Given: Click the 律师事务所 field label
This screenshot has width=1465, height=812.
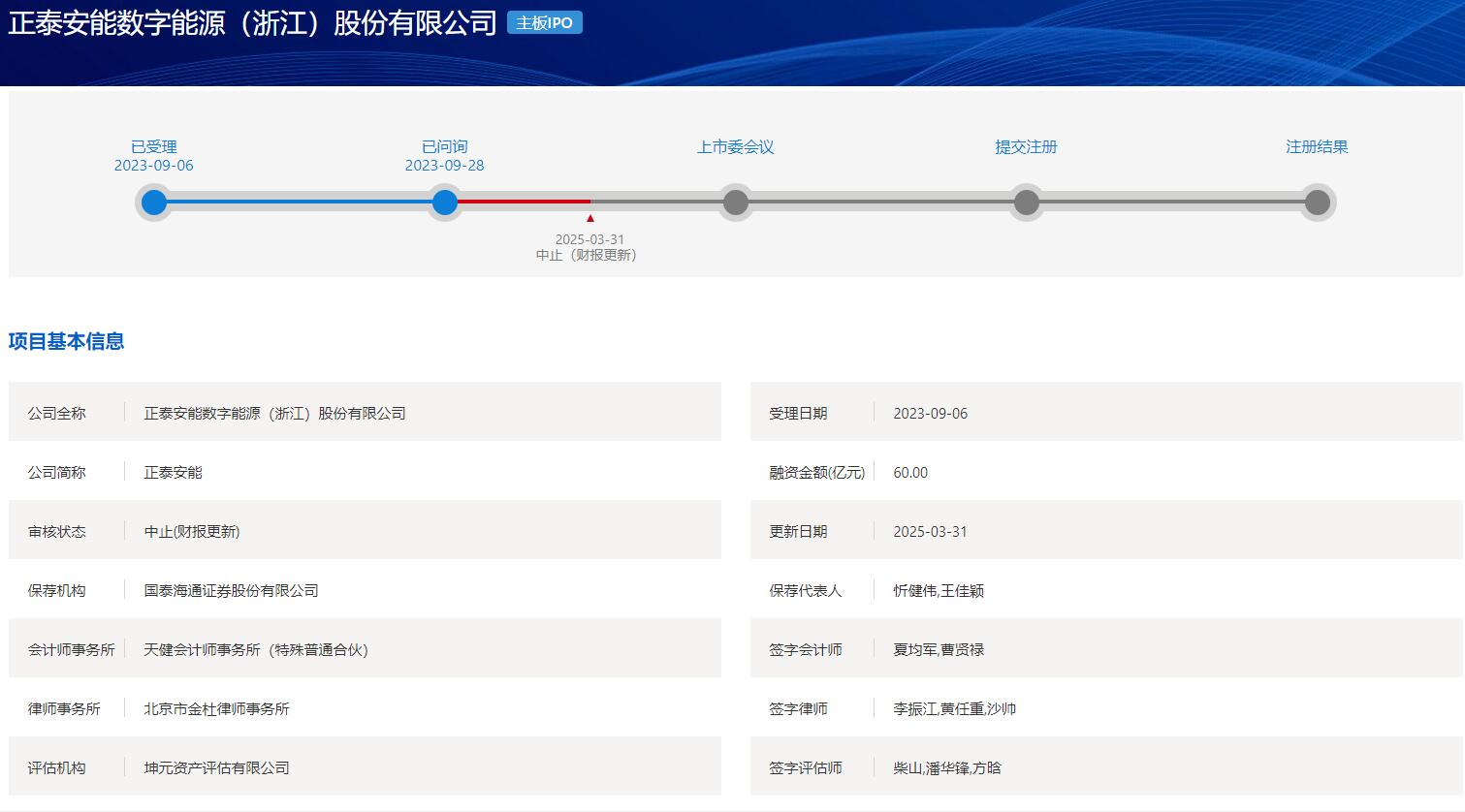Looking at the screenshot, I should click(65, 709).
